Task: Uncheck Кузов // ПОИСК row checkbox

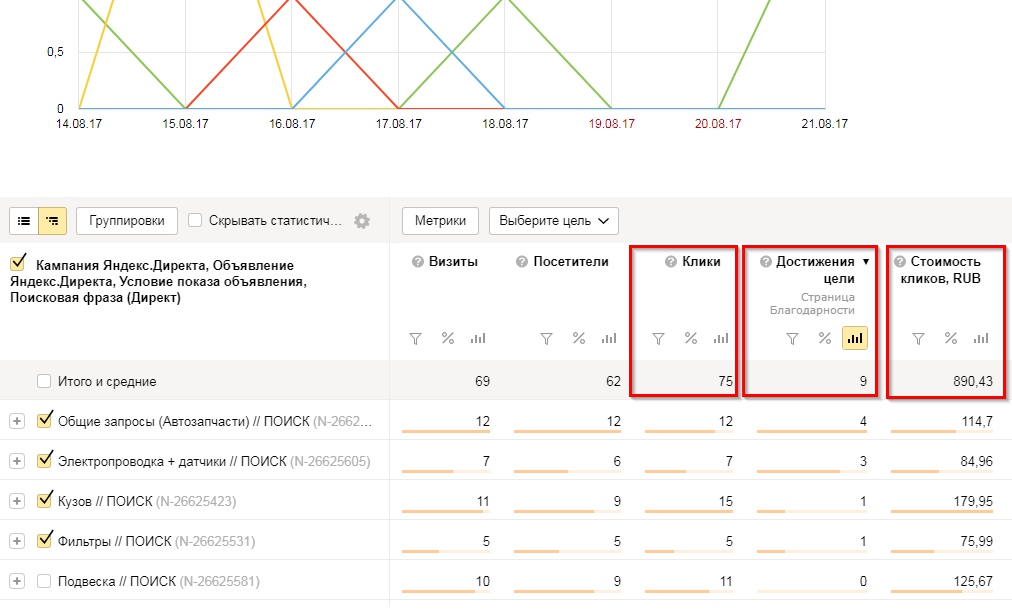Action: coord(44,501)
